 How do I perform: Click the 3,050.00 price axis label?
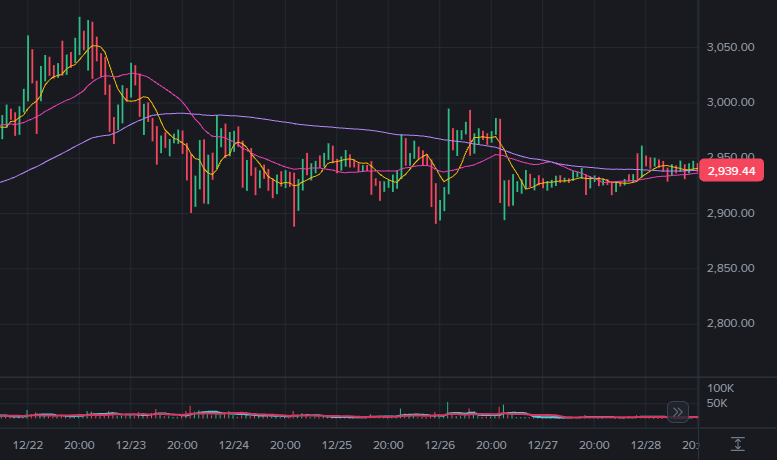click(x=728, y=47)
